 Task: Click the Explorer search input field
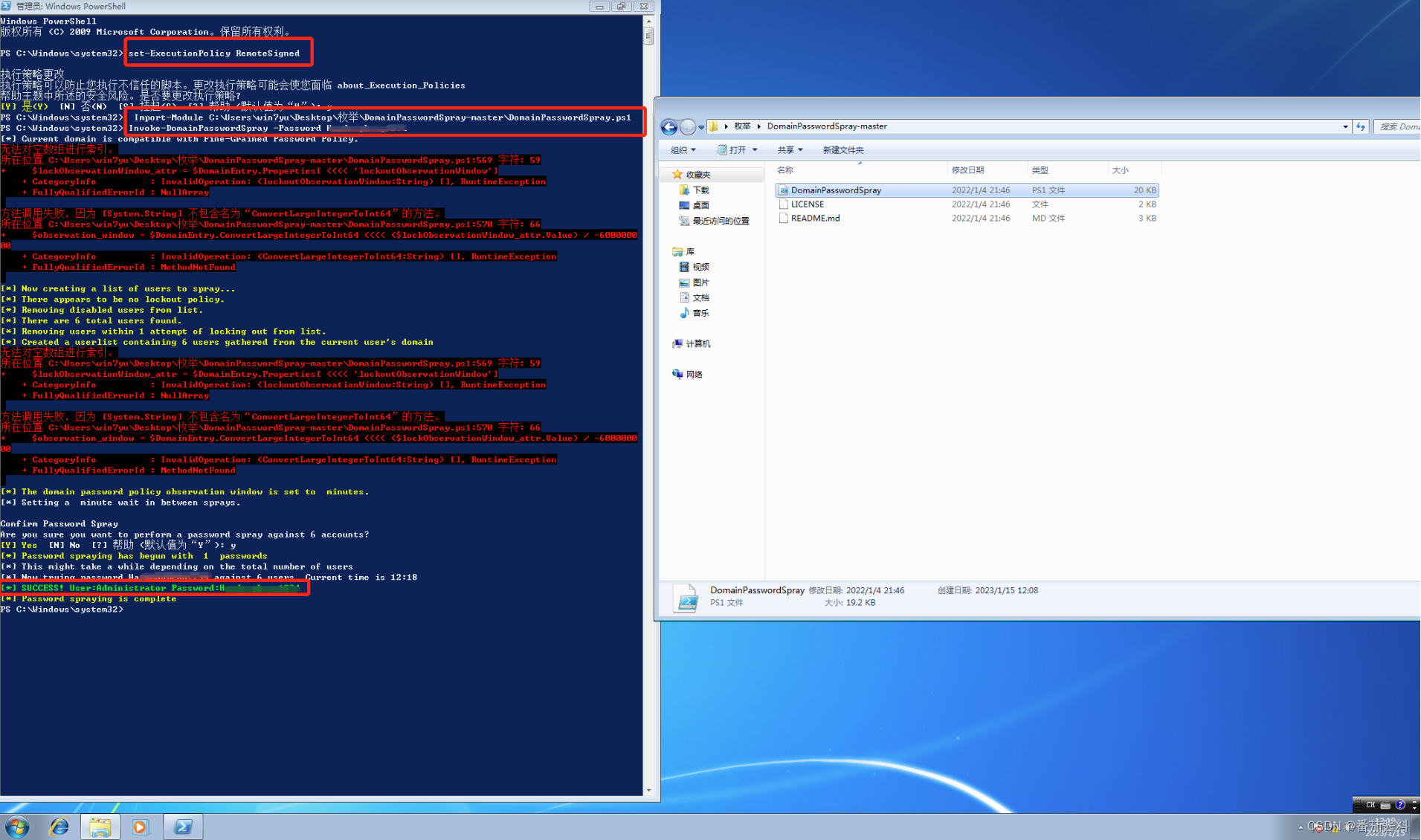click(x=1398, y=126)
